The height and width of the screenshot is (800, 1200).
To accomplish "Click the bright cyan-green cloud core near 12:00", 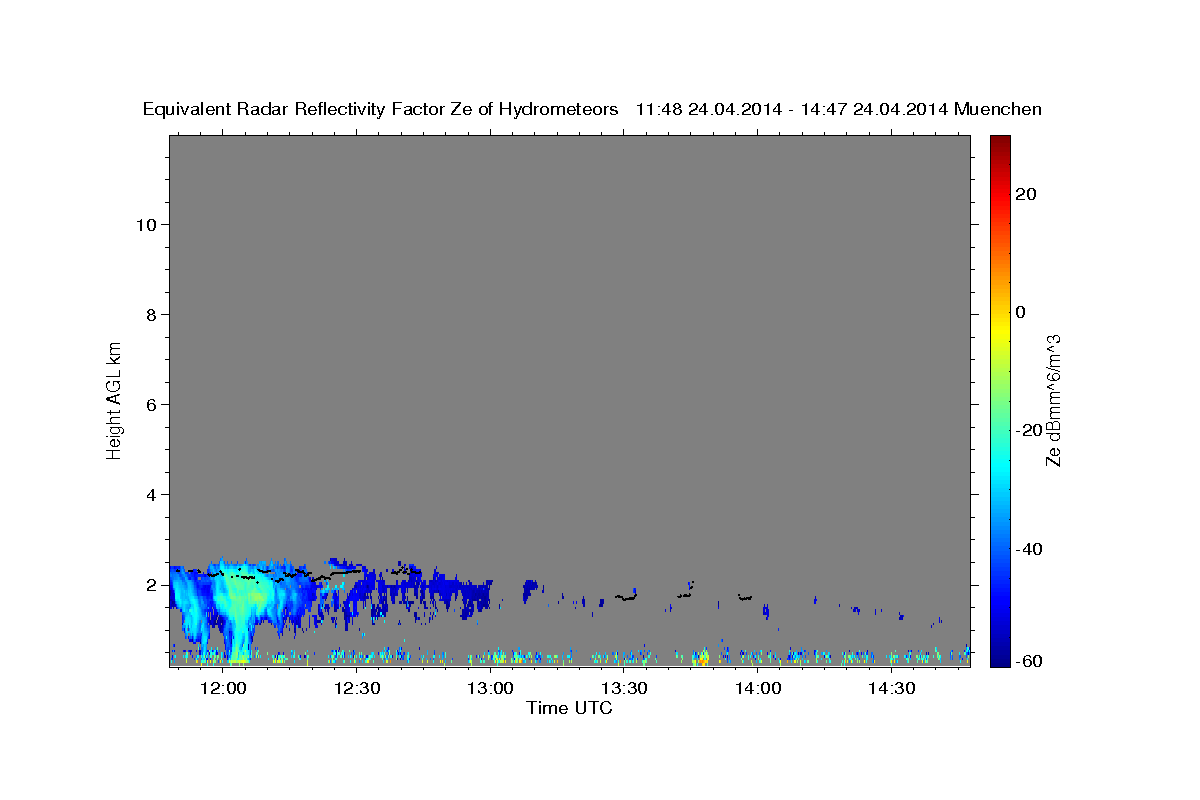I will pos(243,598).
